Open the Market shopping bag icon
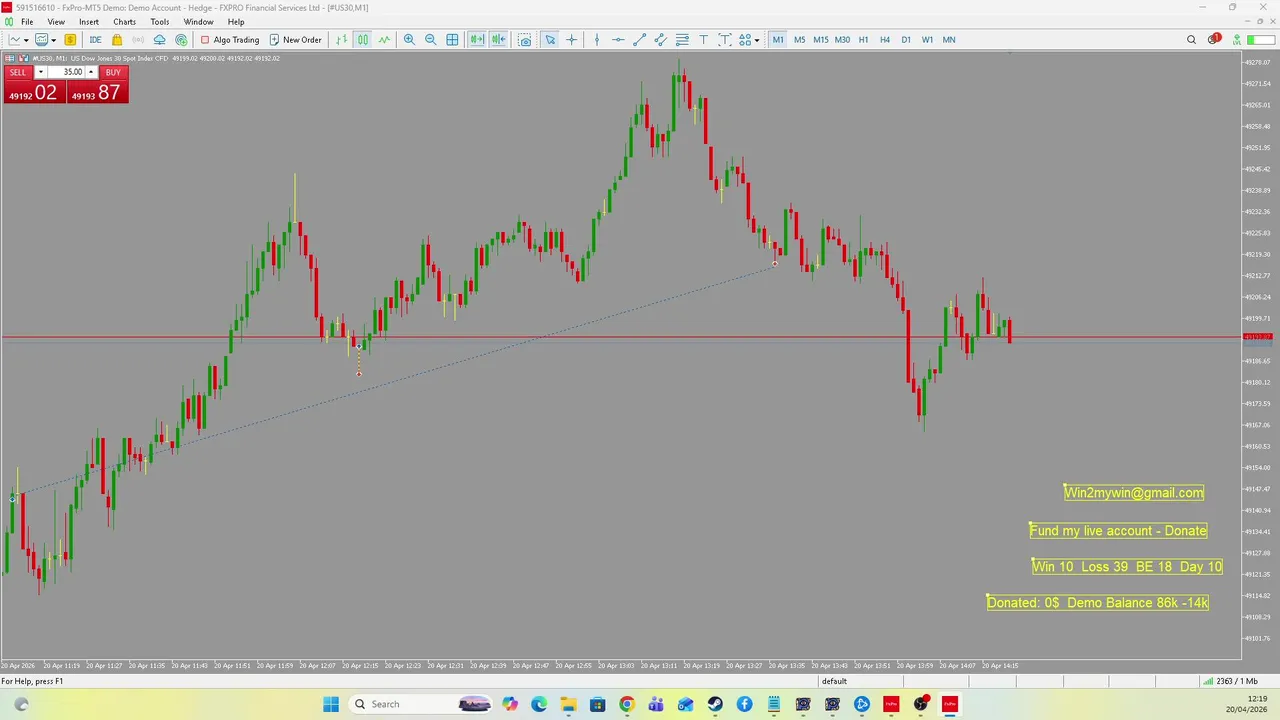The height and width of the screenshot is (720, 1280). [117, 40]
